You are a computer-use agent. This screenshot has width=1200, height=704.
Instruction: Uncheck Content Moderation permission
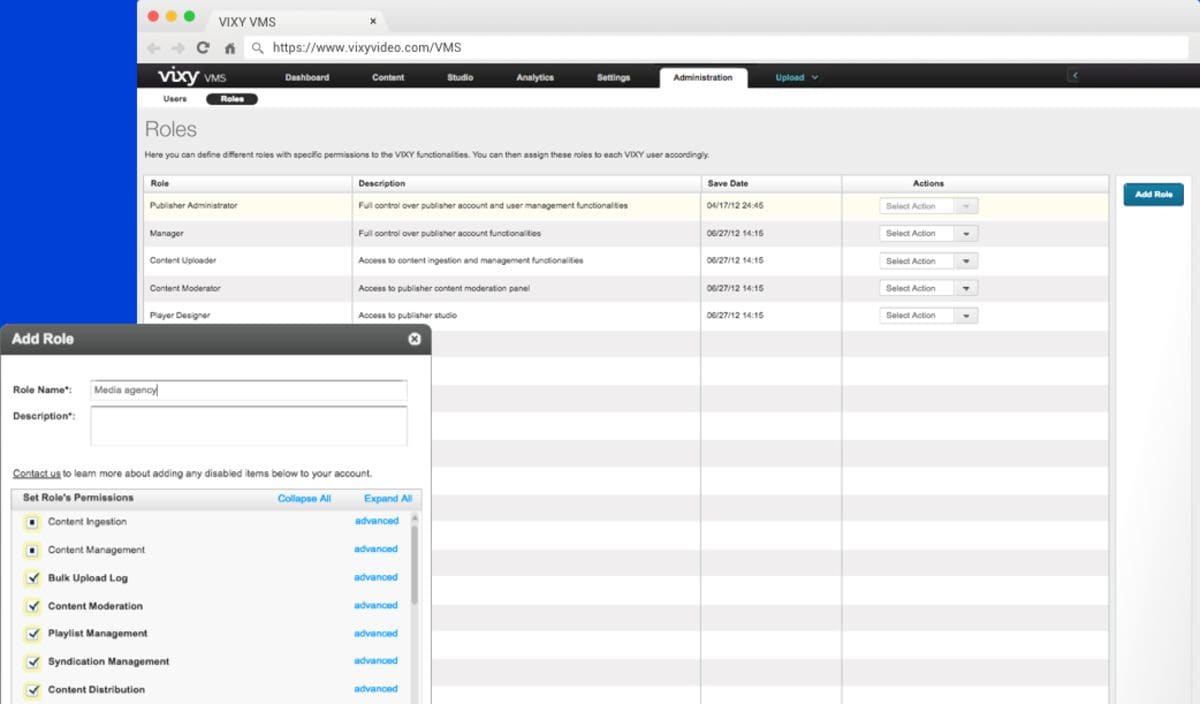click(x=32, y=606)
